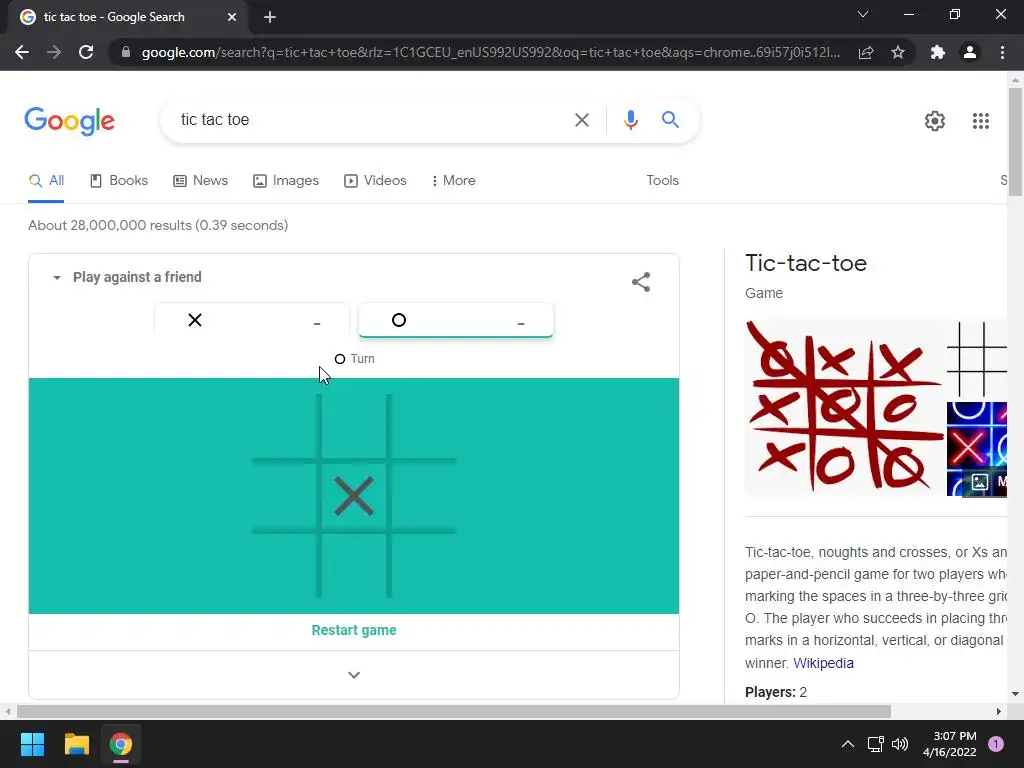Open the Windows Start menu
Image resolution: width=1024 pixels, height=768 pixels.
tap(32, 744)
